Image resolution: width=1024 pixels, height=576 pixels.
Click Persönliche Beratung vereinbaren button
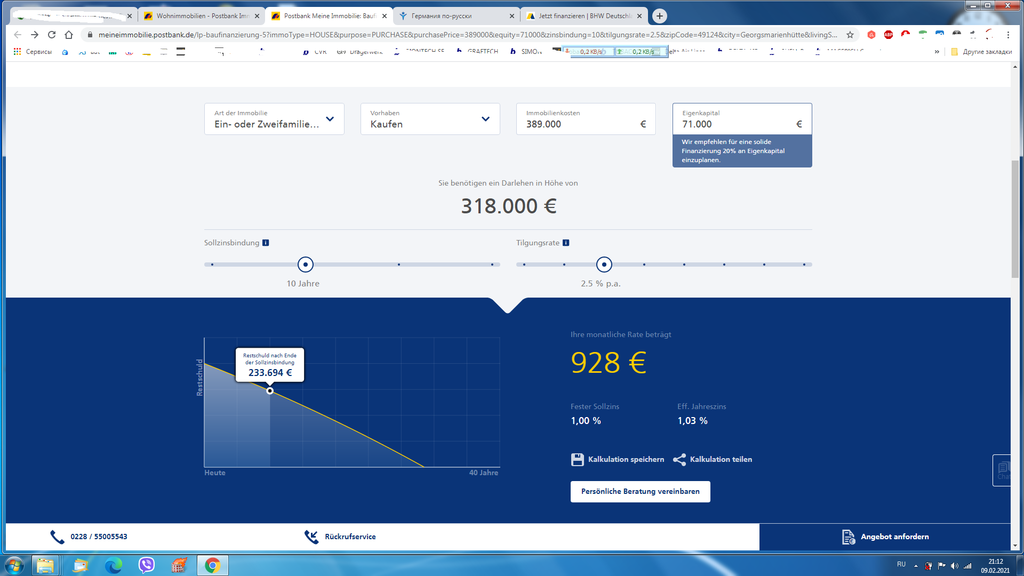click(640, 492)
